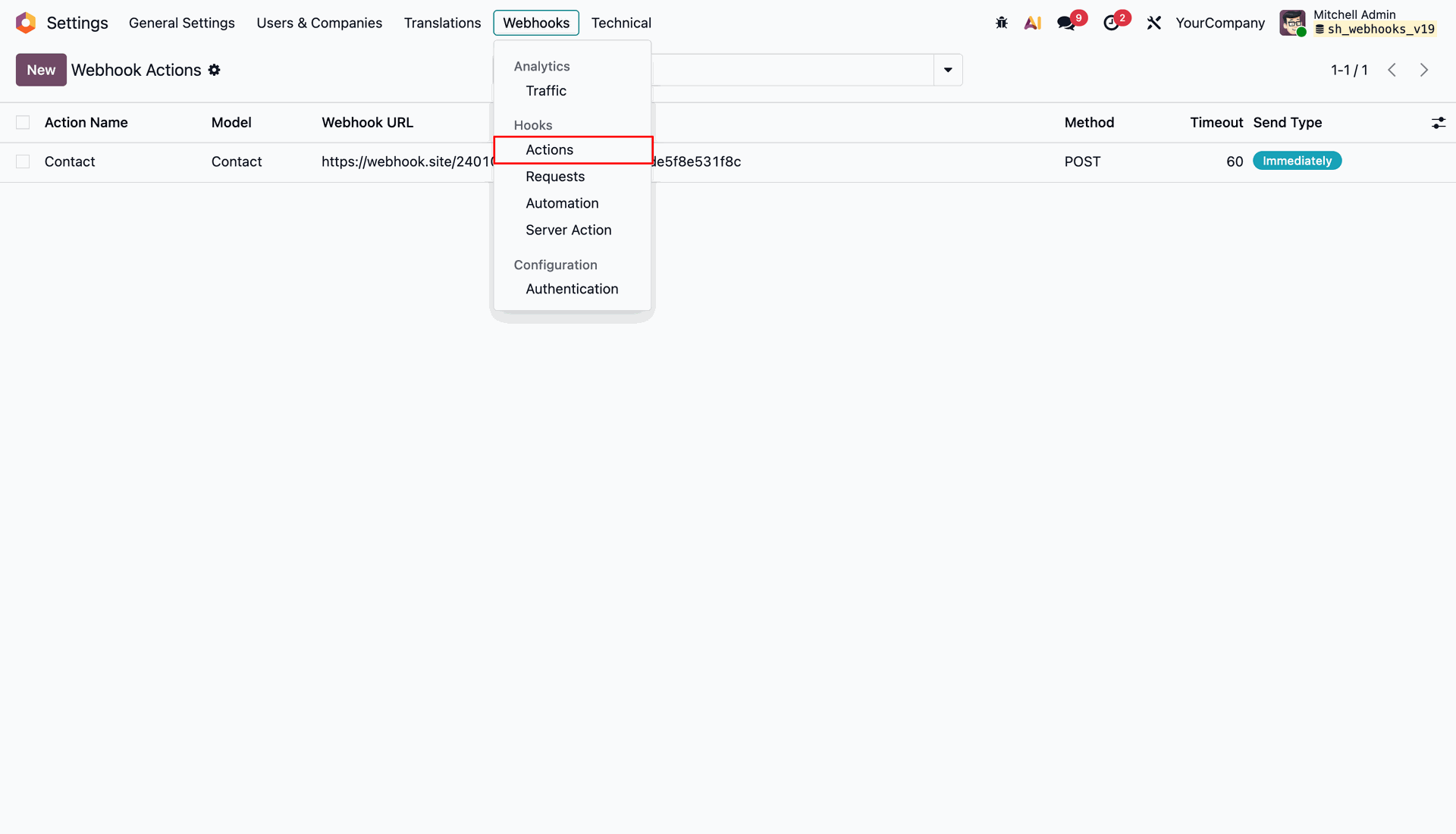The width and height of the screenshot is (1456, 834).
Task: Tick the Contact row checkbox
Action: [23, 161]
